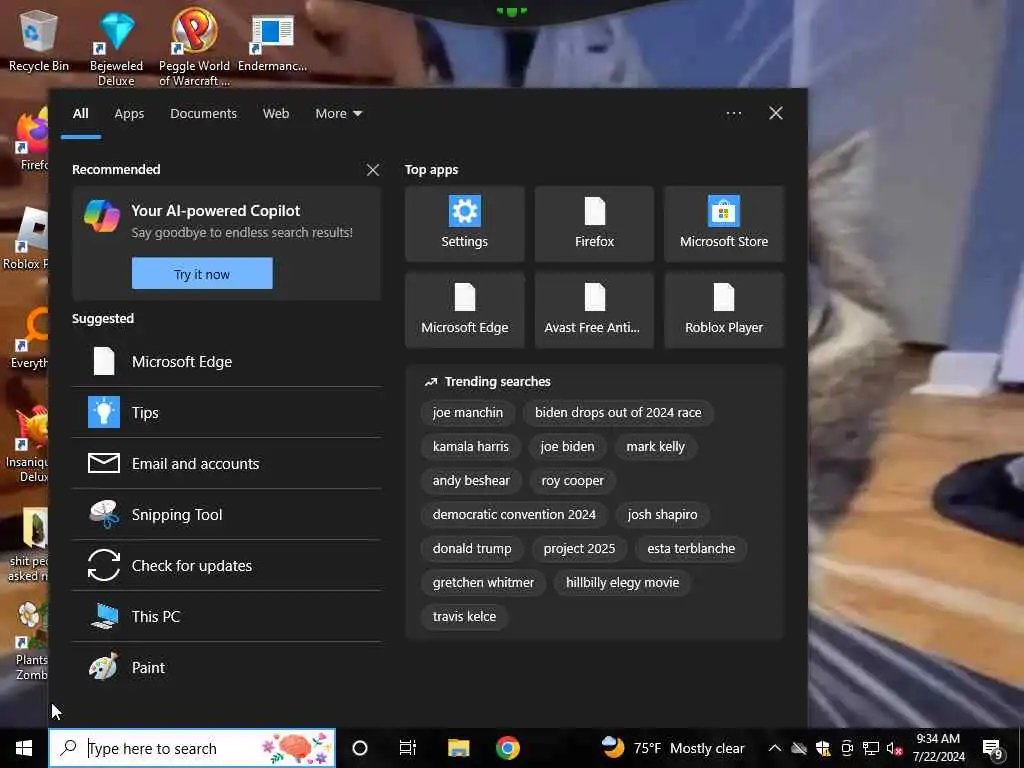Open the Endermanc... desktop shortcut

(272, 42)
